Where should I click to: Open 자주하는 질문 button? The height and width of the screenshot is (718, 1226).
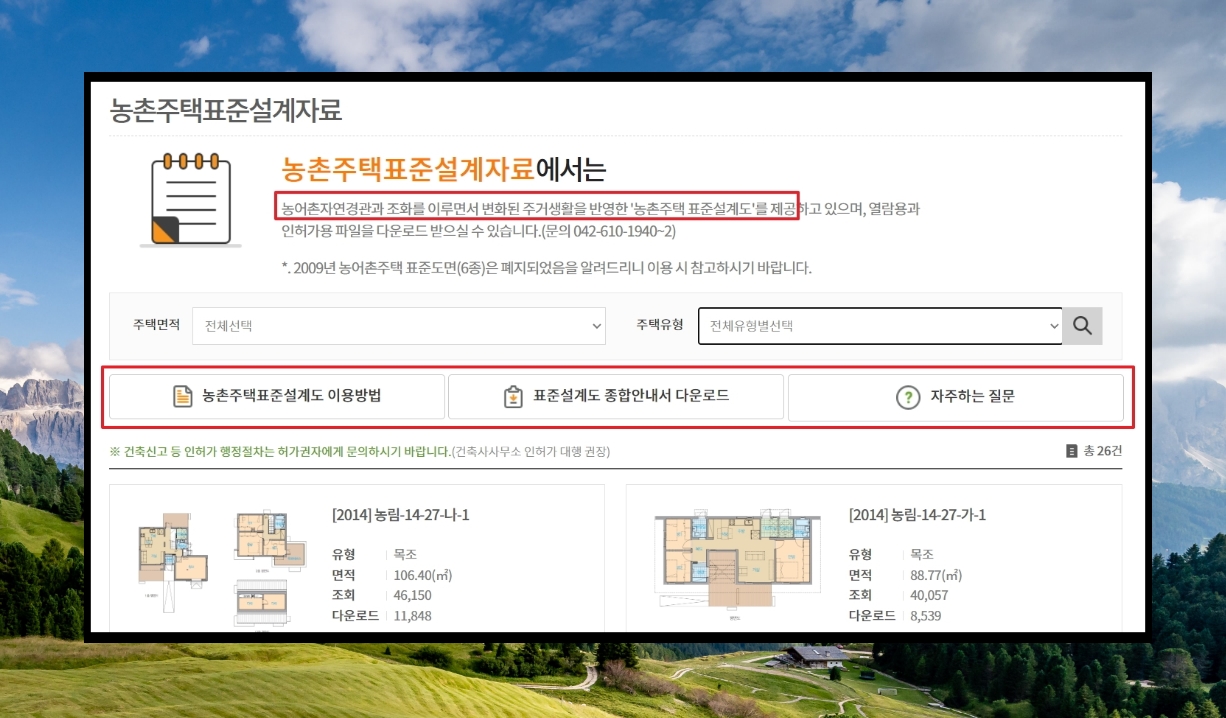(x=956, y=396)
